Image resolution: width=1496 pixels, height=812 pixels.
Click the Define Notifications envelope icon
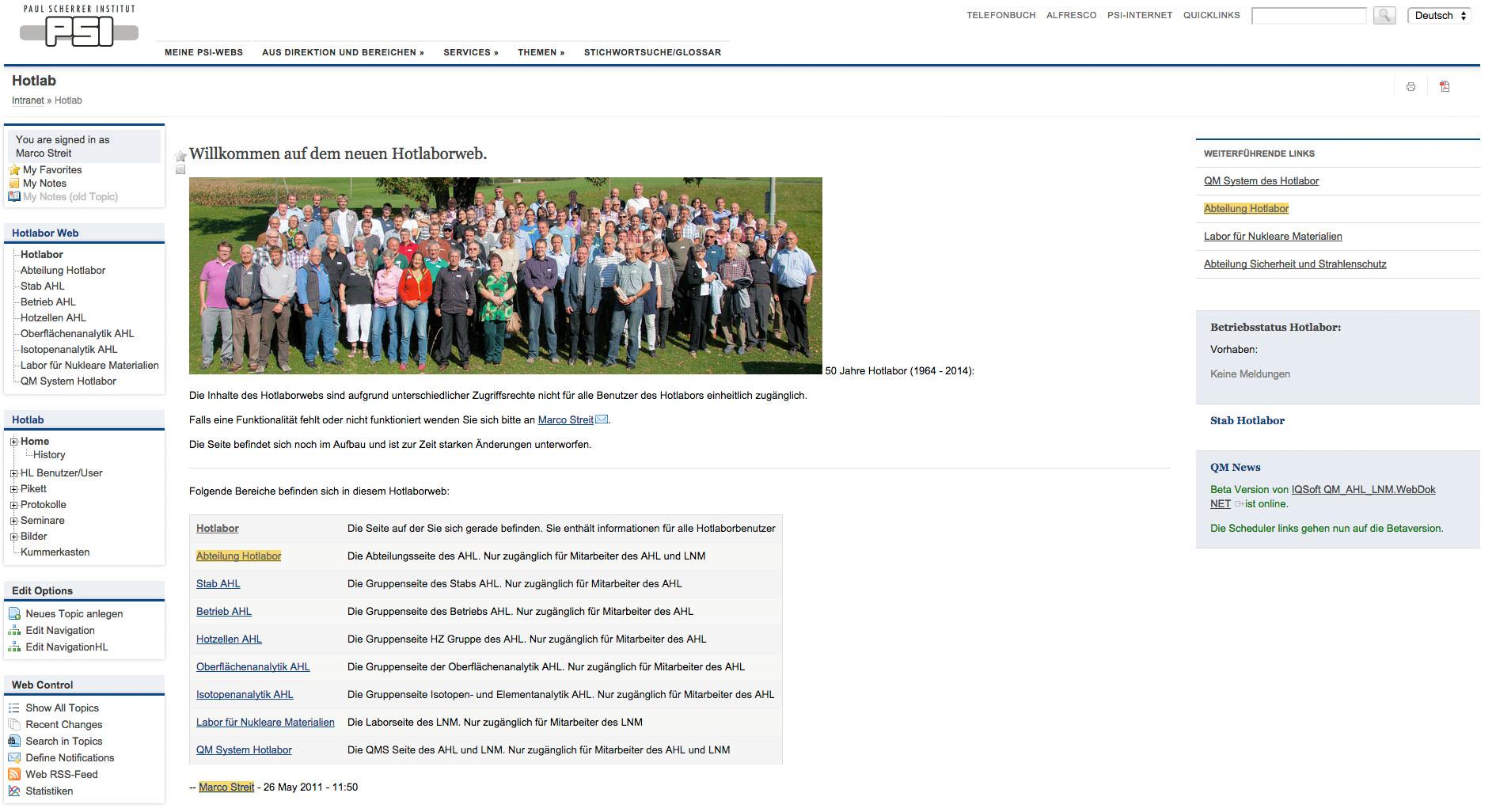14,758
